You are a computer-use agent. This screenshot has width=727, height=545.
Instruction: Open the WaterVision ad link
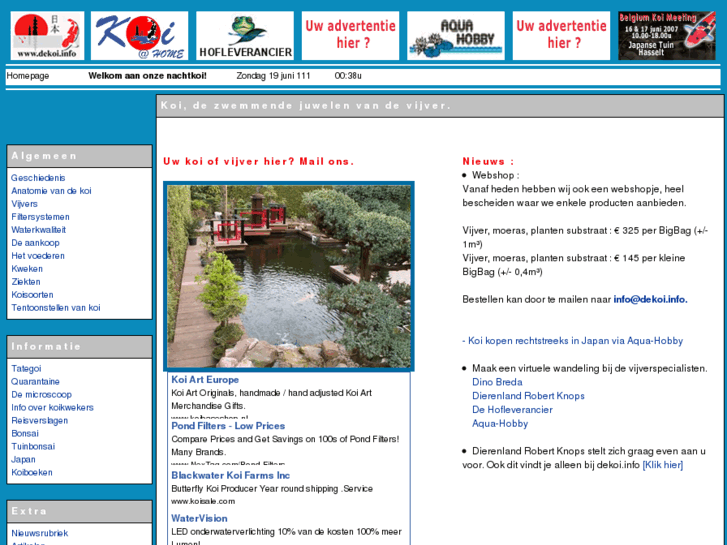point(199,519)
